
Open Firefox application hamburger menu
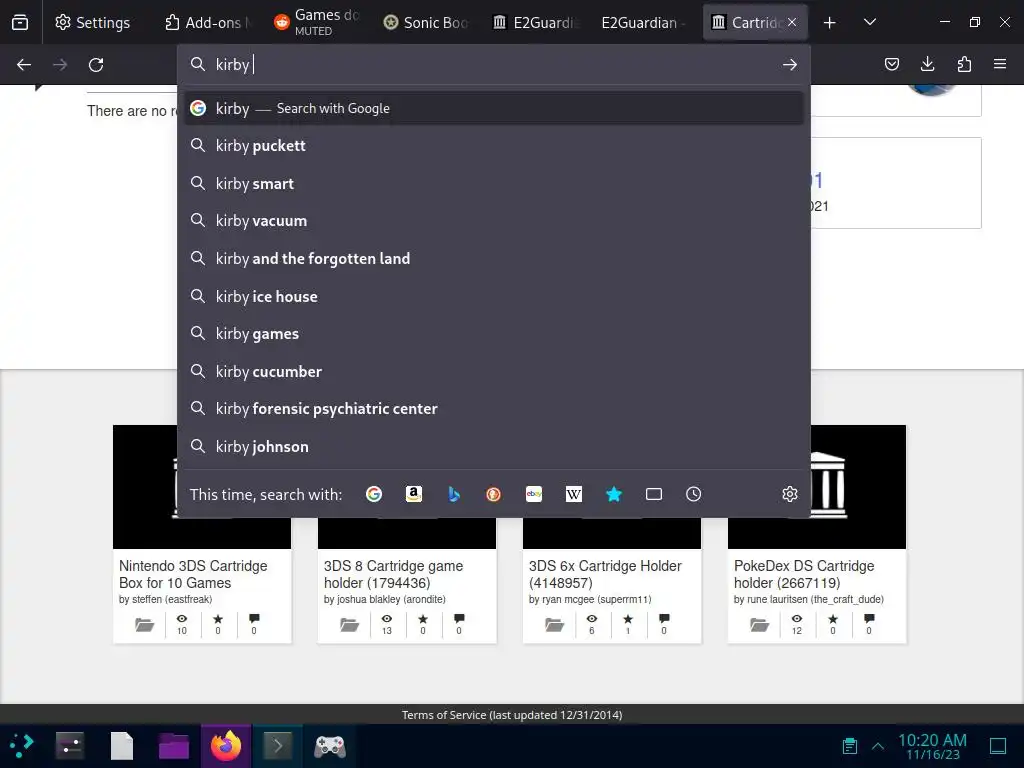point(1000,64)
